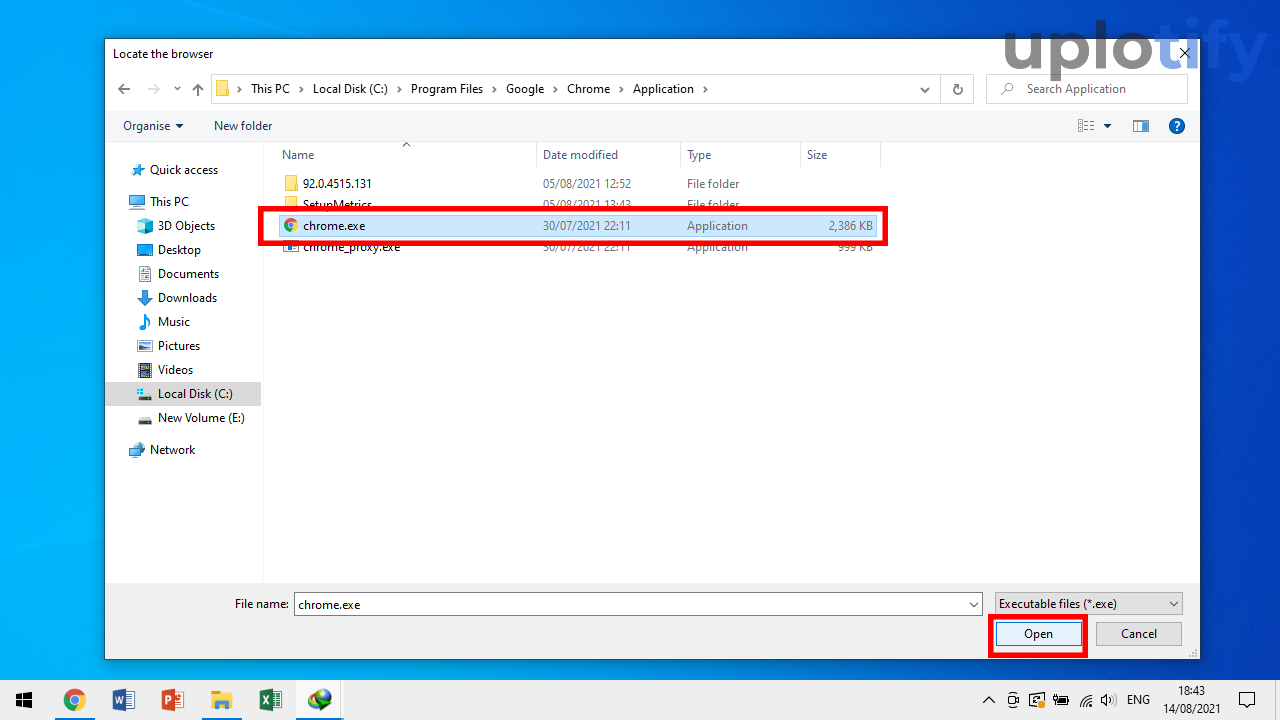Sort by Date modified column

(580, 155)
